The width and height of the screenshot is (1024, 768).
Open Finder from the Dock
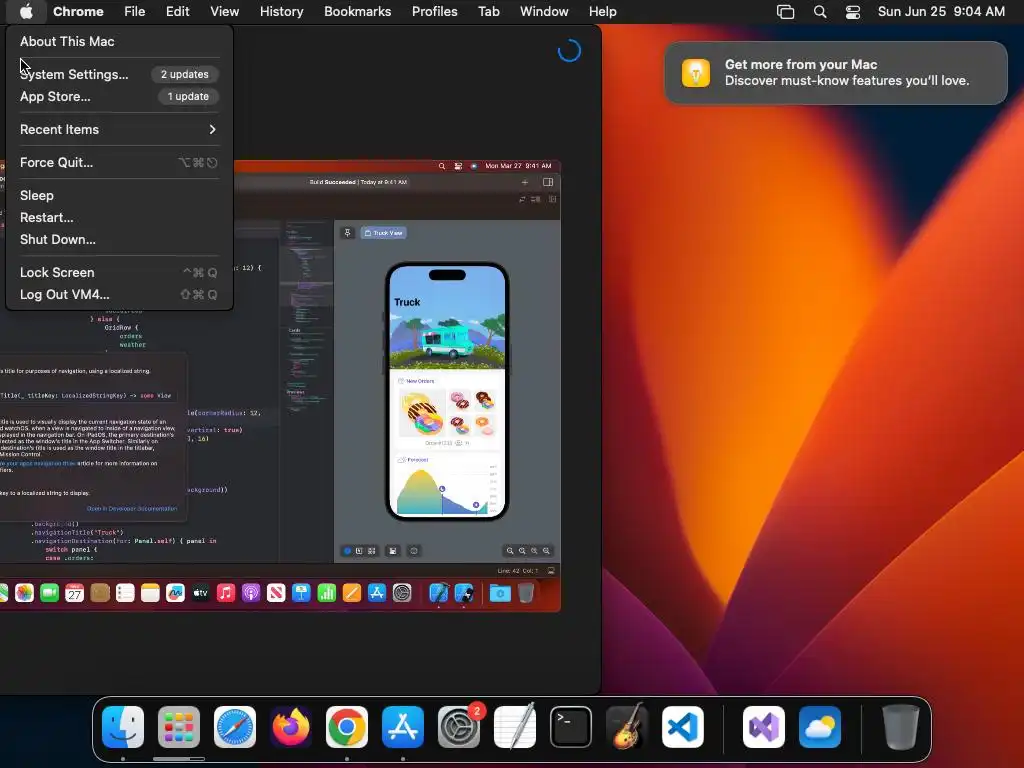click(123, 727)
